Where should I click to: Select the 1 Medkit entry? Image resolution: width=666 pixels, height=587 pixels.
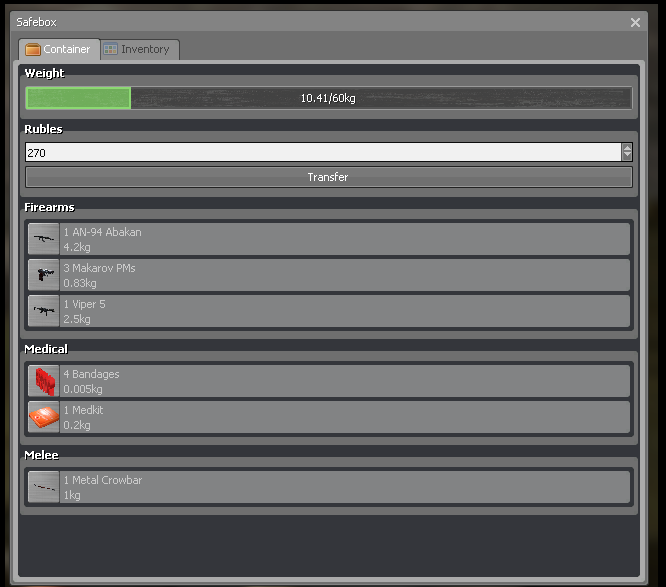[329, 417]
